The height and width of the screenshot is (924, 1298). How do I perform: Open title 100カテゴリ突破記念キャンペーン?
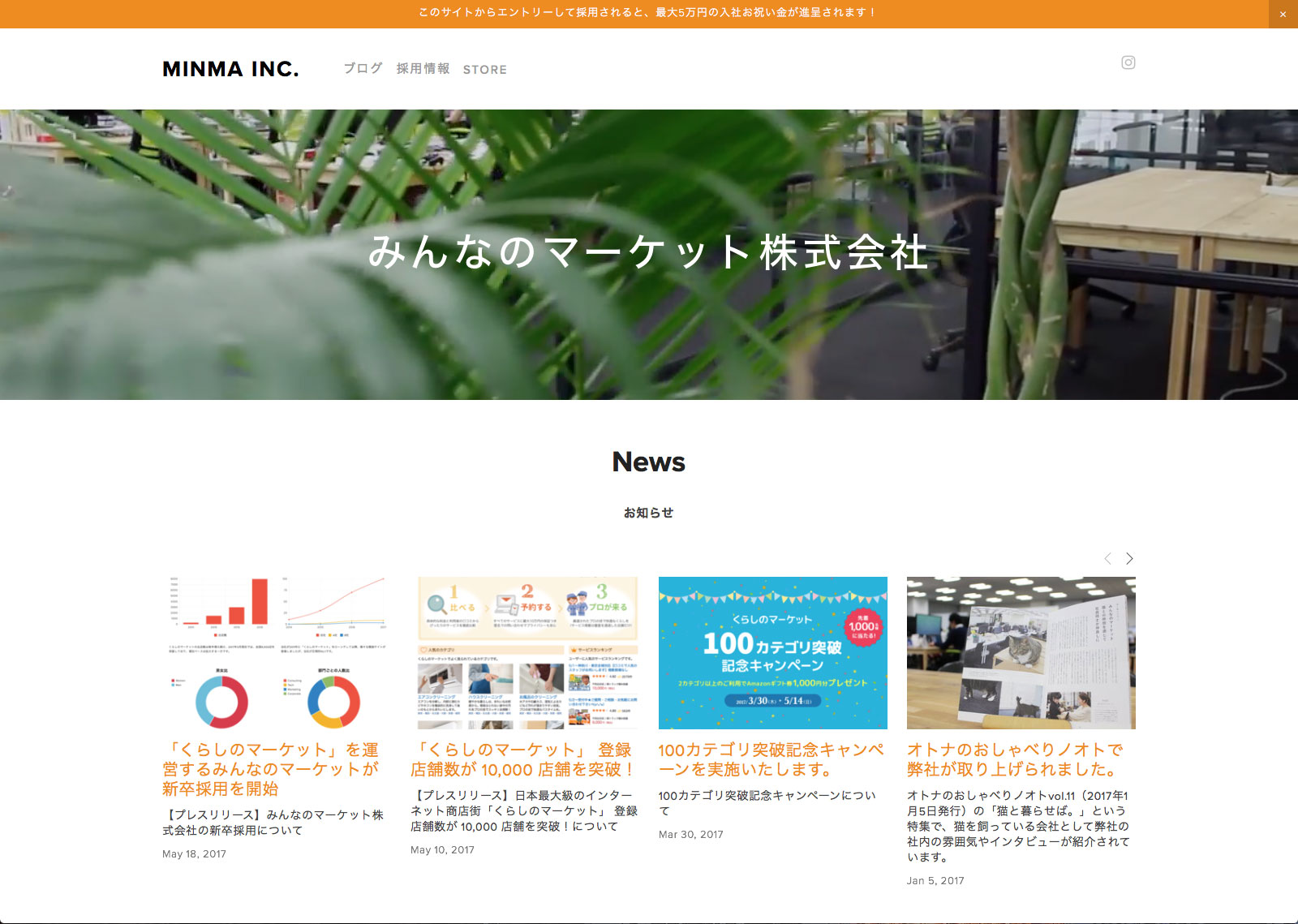click(771, 759)
